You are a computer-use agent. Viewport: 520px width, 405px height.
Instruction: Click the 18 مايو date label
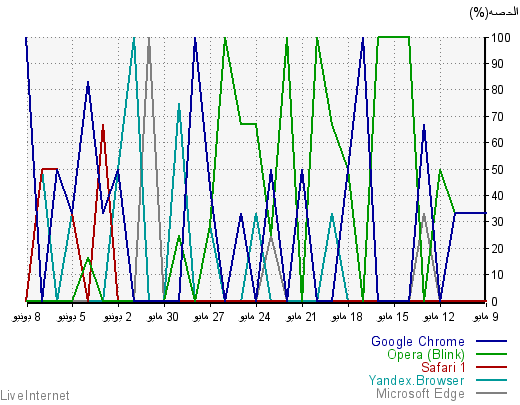[347, 317]
